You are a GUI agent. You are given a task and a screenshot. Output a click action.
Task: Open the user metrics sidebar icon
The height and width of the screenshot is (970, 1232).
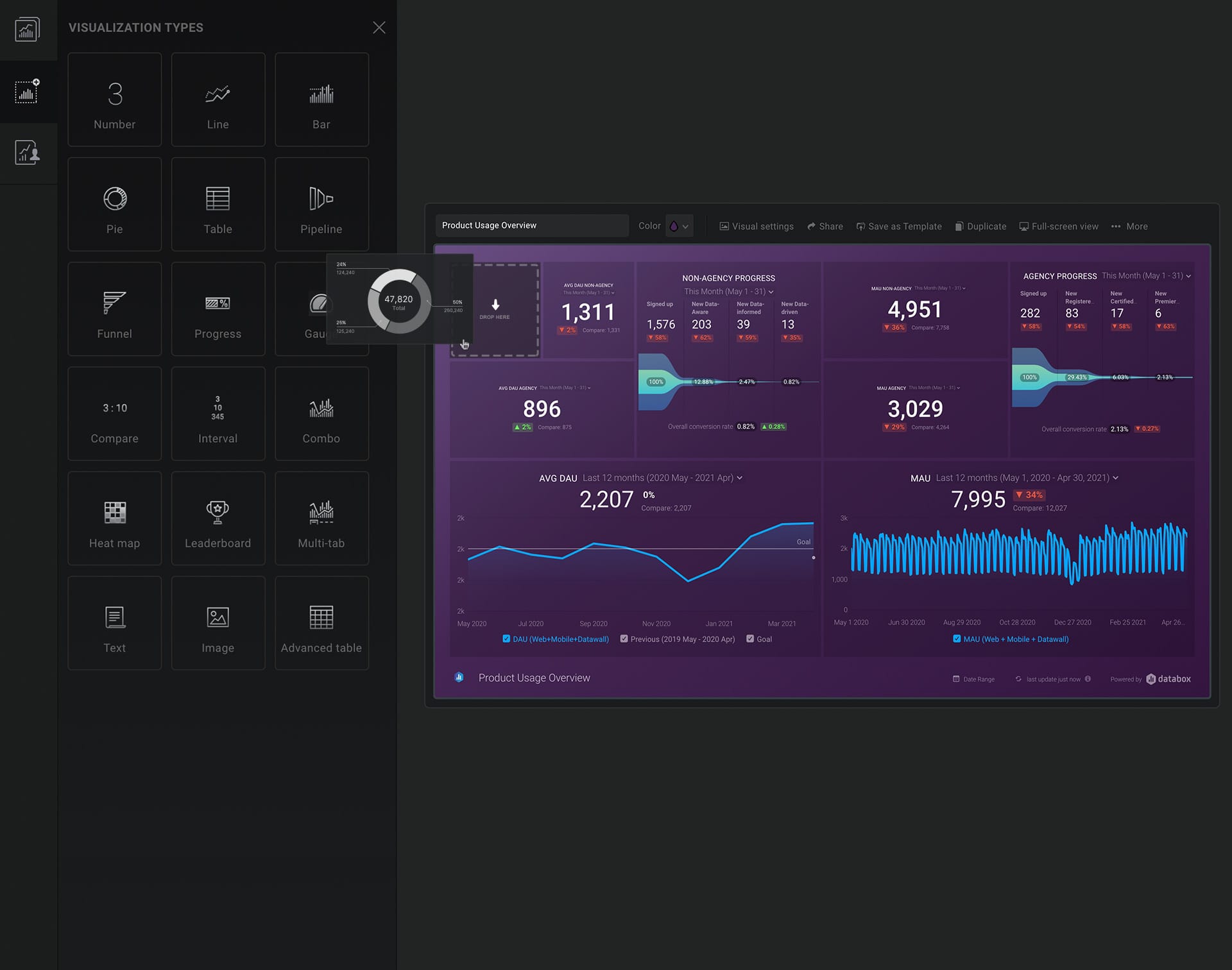click(x=28, y=153)
